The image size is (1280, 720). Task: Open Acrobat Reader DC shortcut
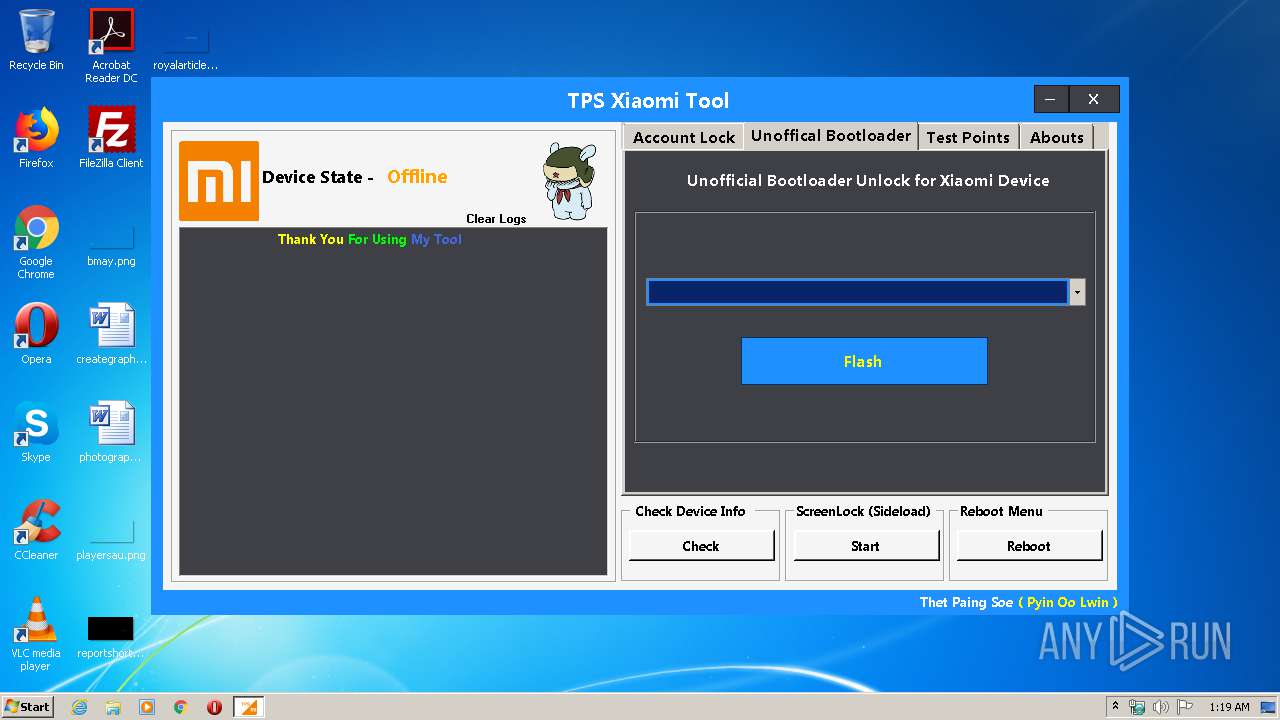pos(111,46)
